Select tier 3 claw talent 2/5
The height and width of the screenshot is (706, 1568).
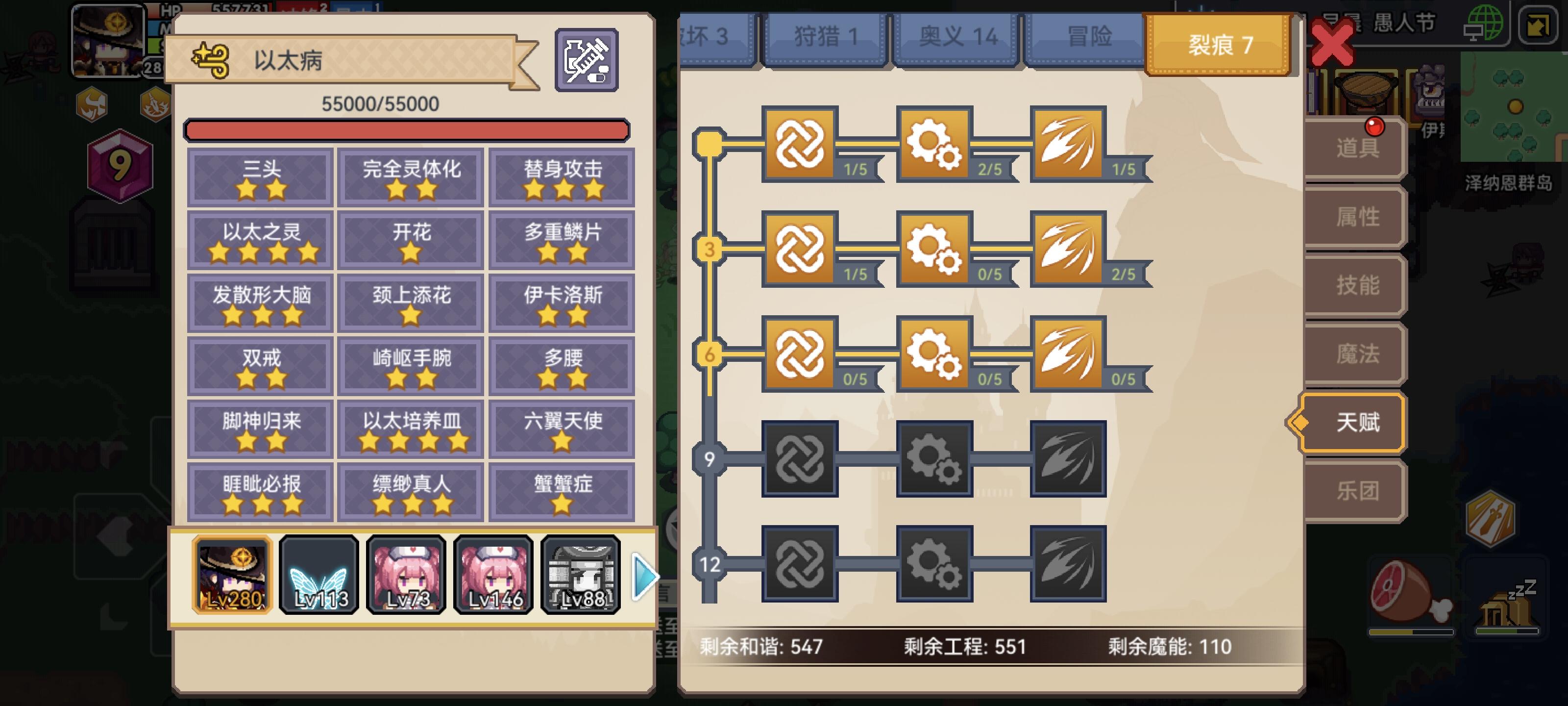[1068, 249]
